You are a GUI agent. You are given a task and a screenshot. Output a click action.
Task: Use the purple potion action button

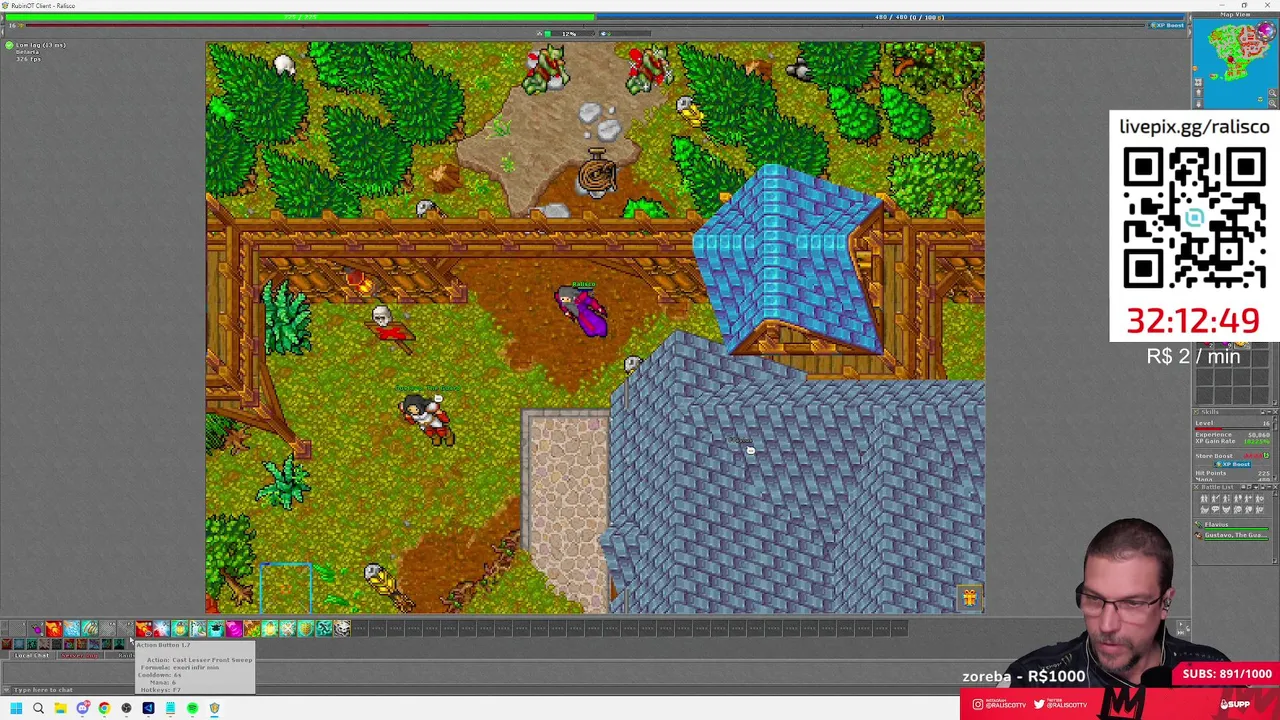pos(36,628)
